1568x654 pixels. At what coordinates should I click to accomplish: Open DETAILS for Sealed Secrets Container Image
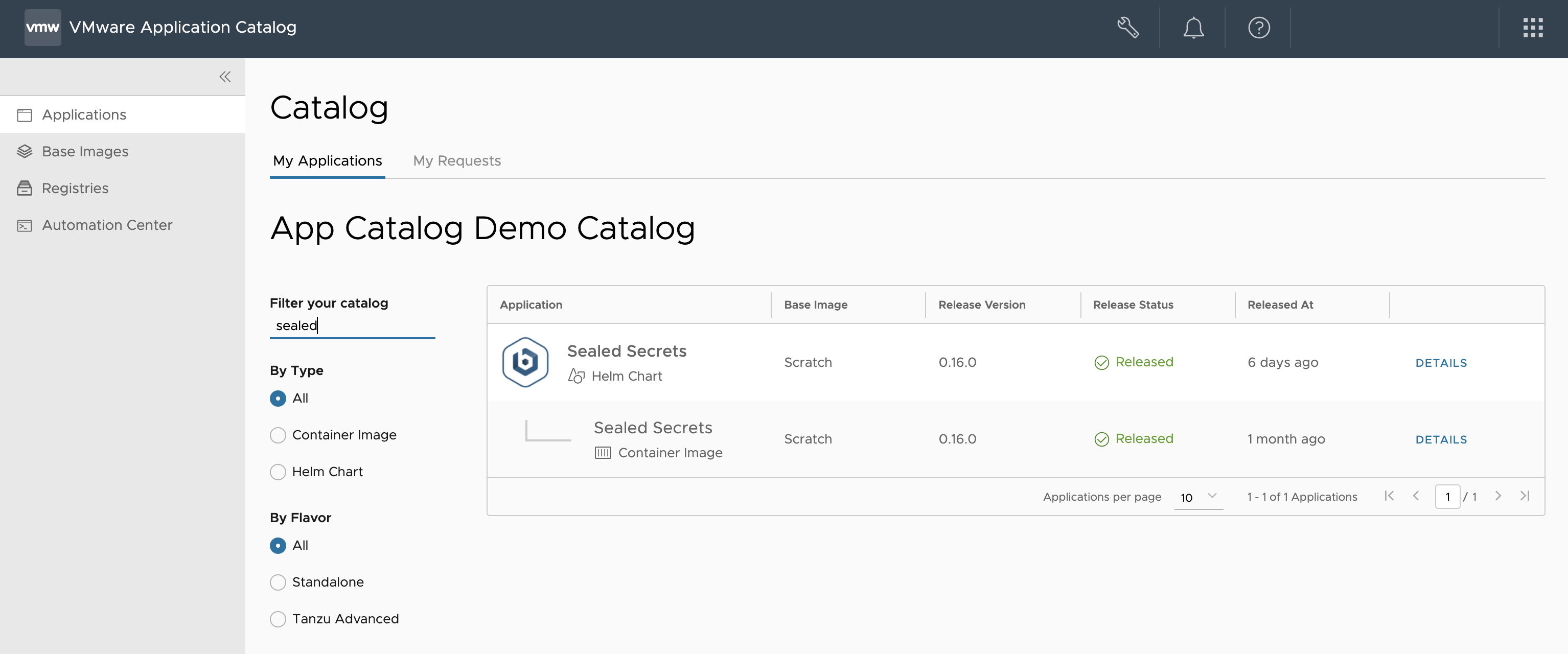click(x=1441, y=439)
